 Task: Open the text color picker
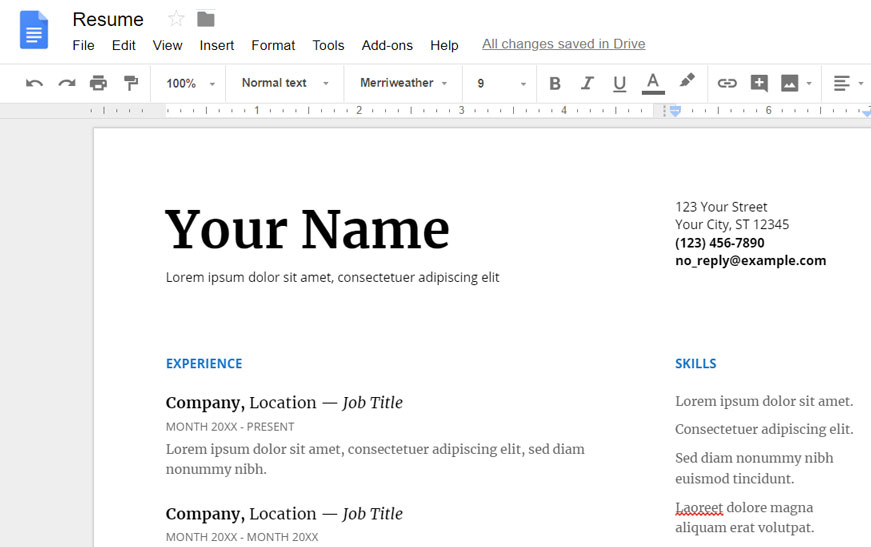coord(653,83)
